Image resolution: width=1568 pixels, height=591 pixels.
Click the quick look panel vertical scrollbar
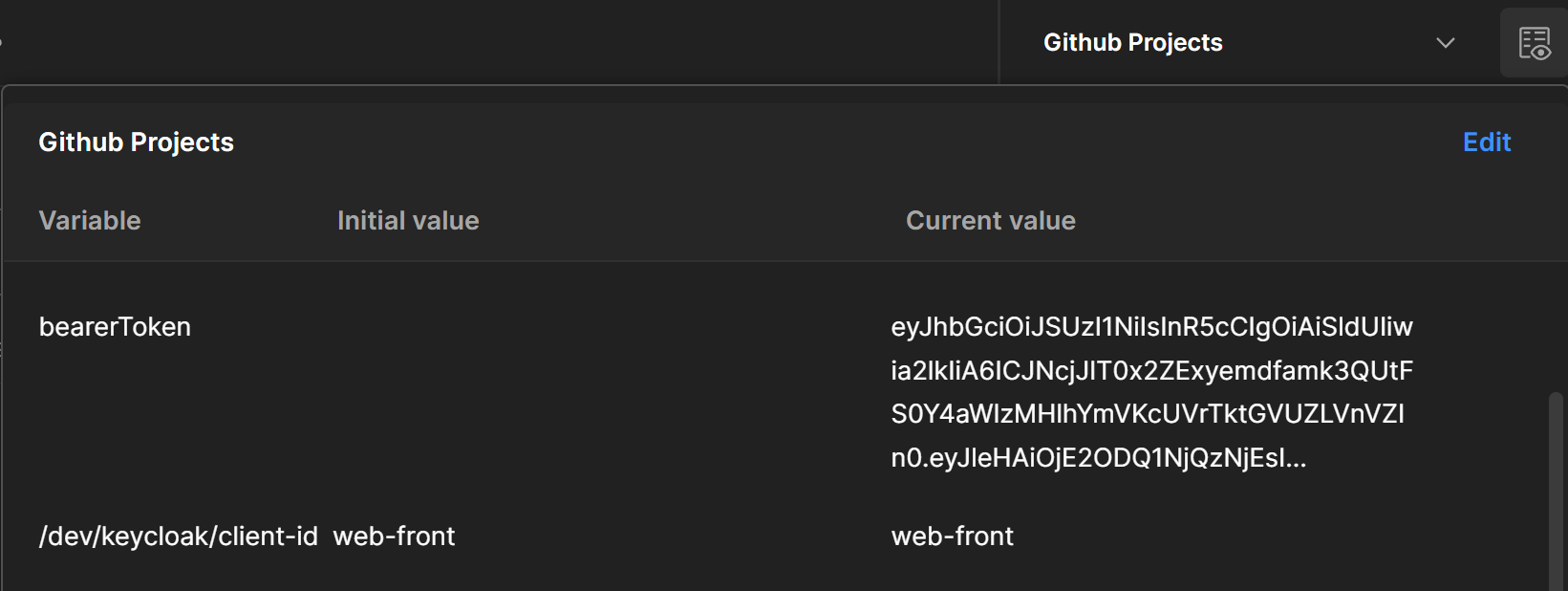[1556, 488]
